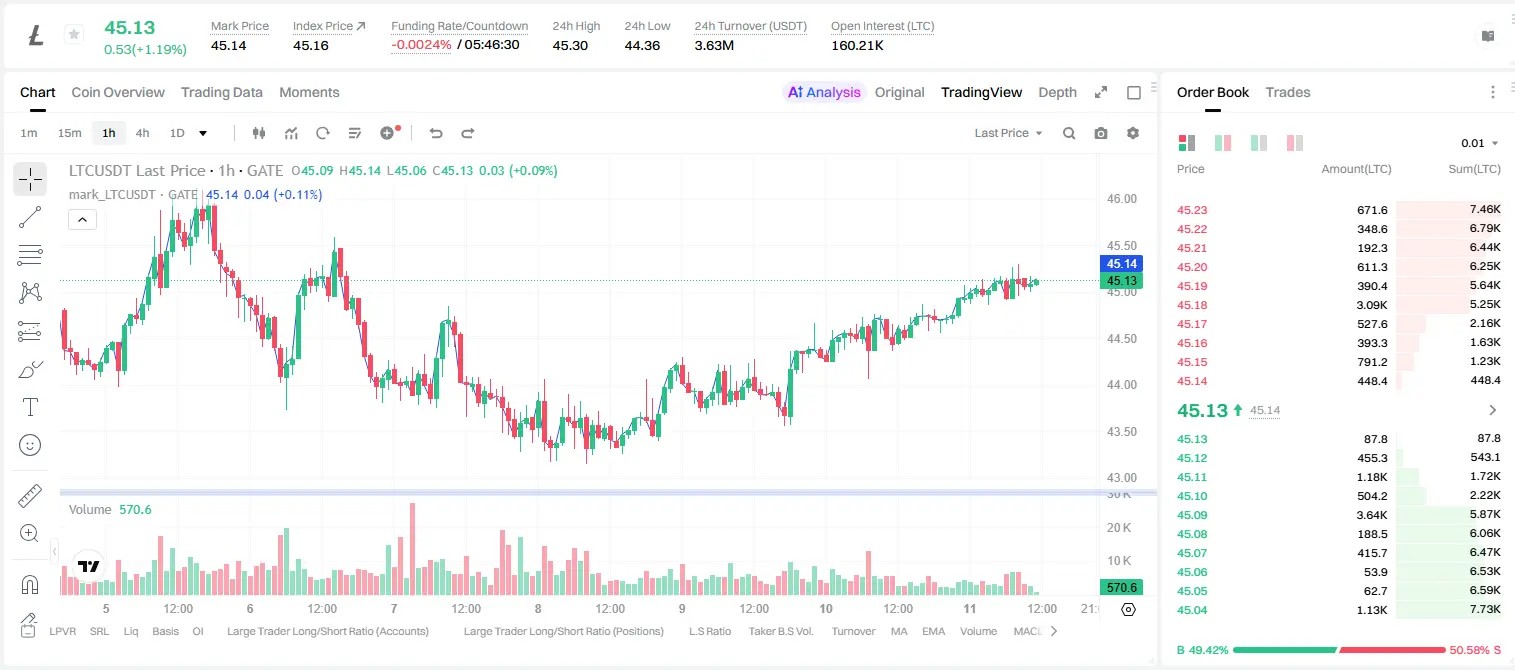Expand the 0.01 price grouping dropdown

(1480, 143)
